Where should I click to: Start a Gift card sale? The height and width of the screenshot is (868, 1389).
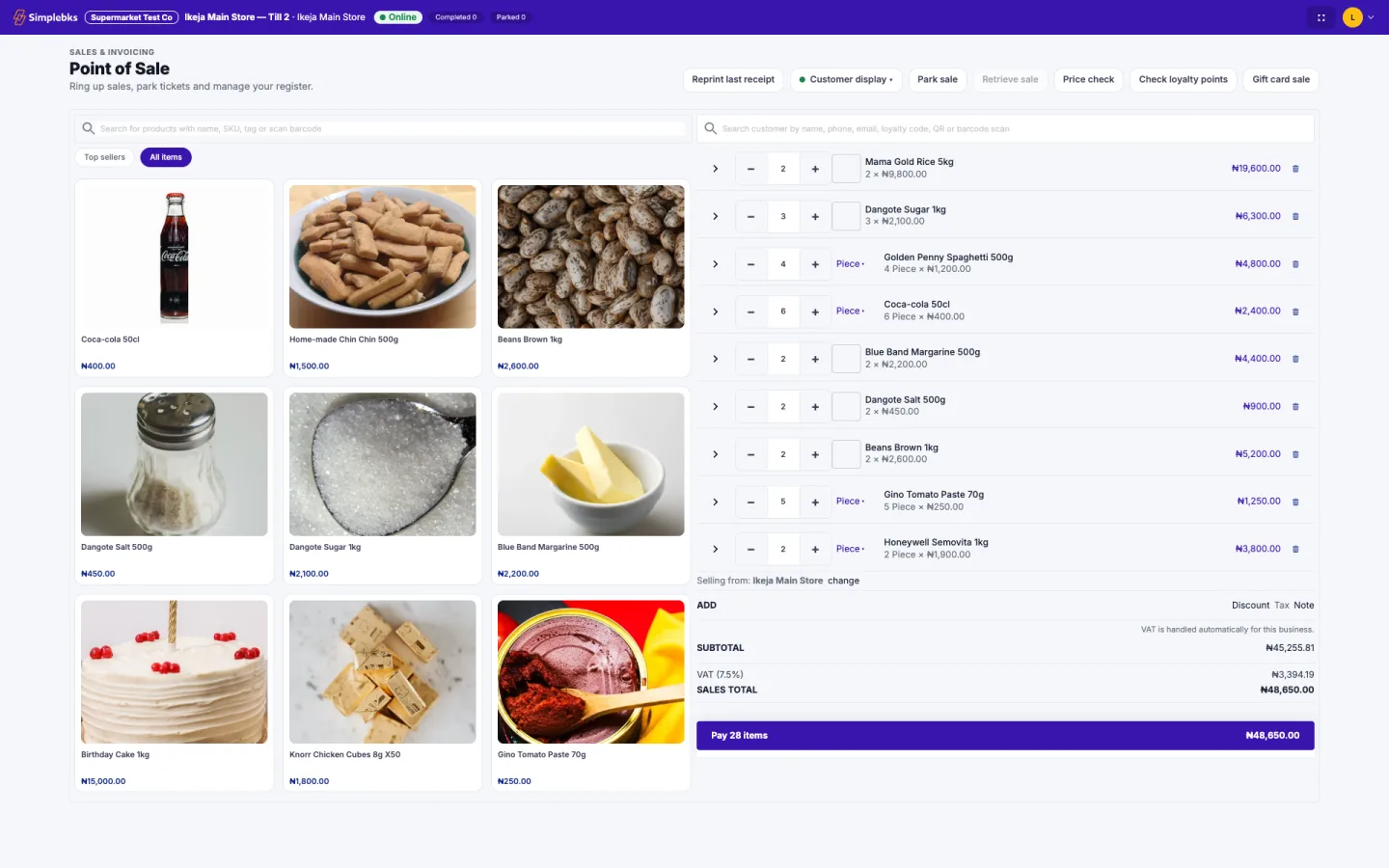(1281, 80)
